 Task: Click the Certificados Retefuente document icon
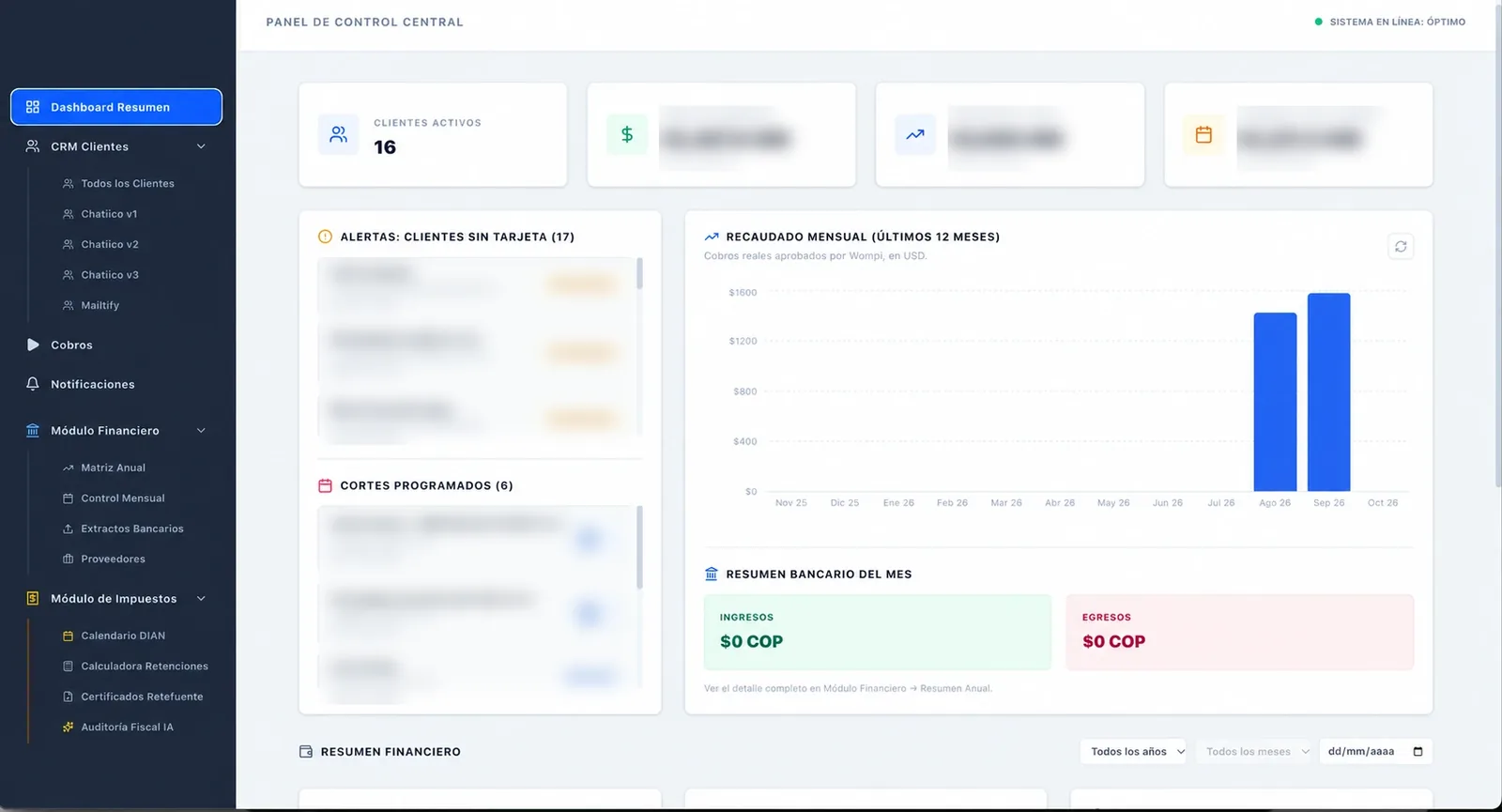click(x=68, y=697)
